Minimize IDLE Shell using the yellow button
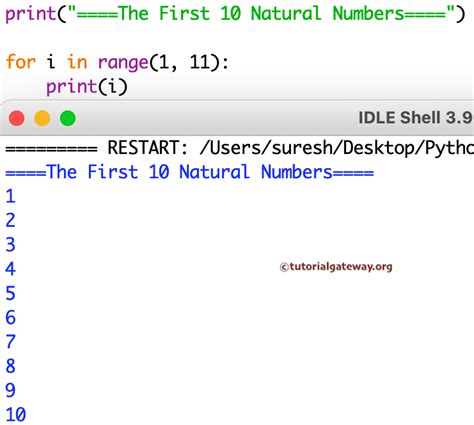This screenshot has width=474, height=425. click(42, 118)
